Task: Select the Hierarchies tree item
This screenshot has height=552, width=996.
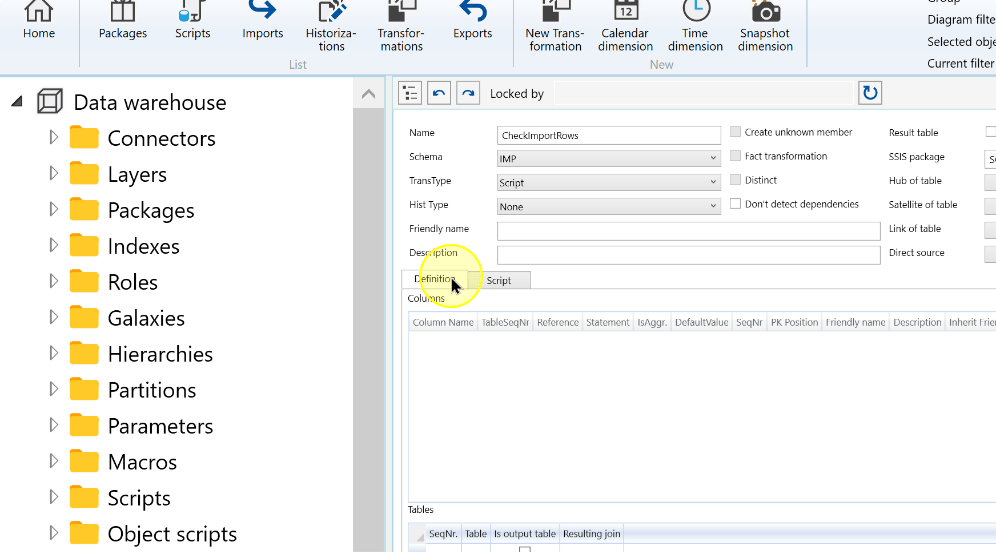Action: coord(160,354)
